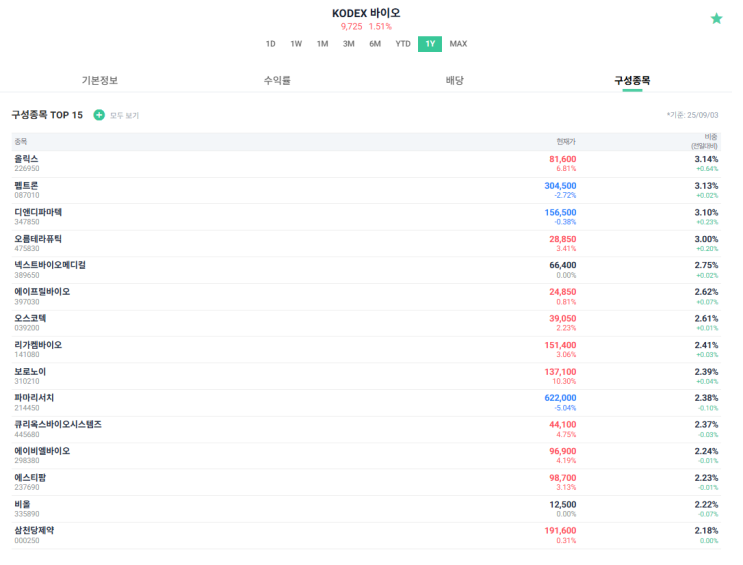The image size is (743, 565).
Task: Click the 3.14% weight value for 올릭스
Action: click(706, 159)
